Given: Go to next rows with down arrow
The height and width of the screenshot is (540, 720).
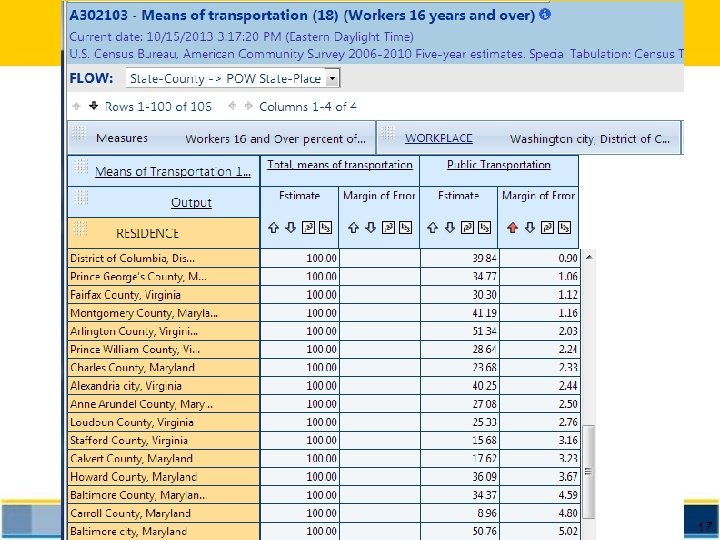Looking at the screenshot, I should pyautogui.click(x=94, y=106).
